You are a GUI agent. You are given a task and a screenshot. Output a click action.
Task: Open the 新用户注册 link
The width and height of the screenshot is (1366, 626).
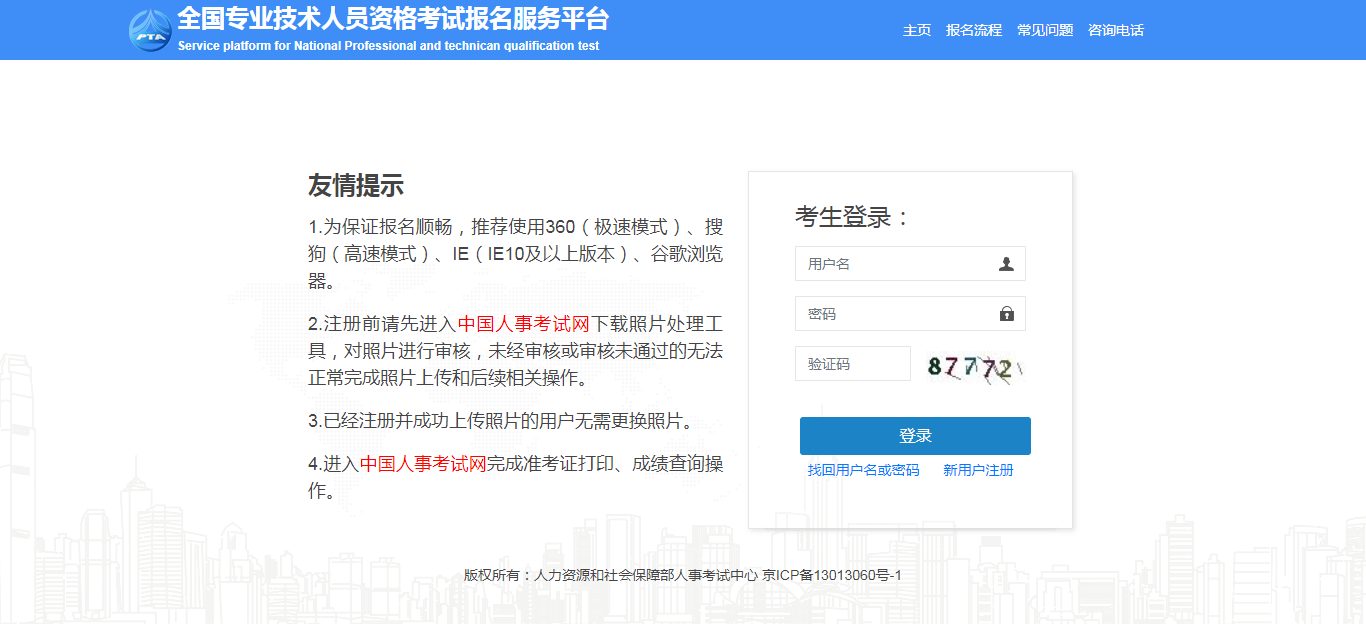point(978,470)
